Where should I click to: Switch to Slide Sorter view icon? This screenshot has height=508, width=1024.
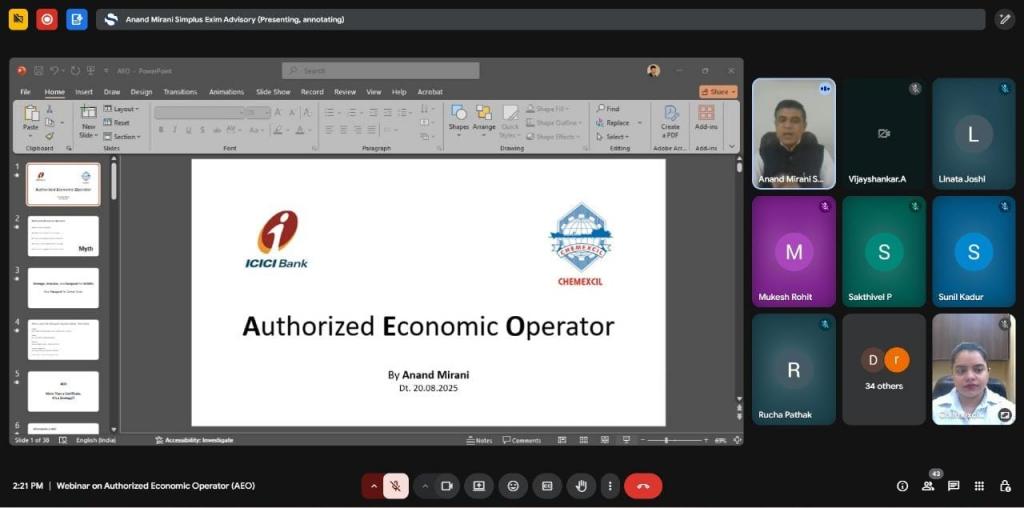(583, 440)
